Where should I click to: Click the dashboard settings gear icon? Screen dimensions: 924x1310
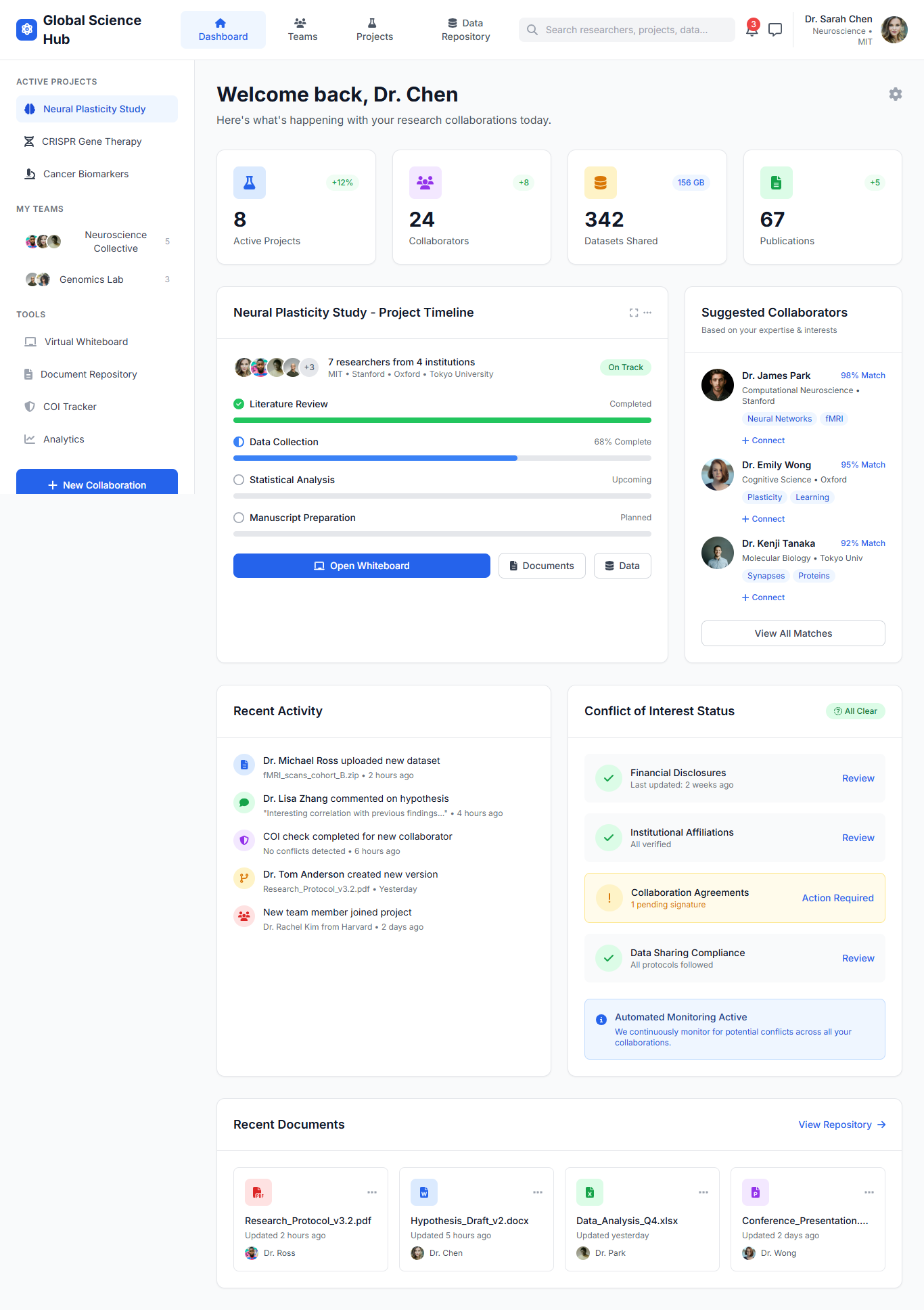click(x=895, y=94)
